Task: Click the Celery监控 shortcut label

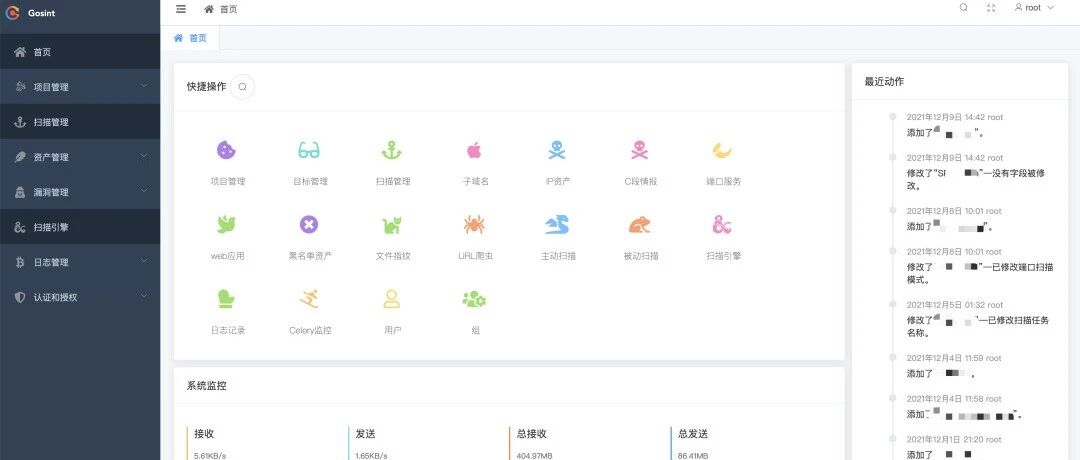Action: (x=310, y=331)
